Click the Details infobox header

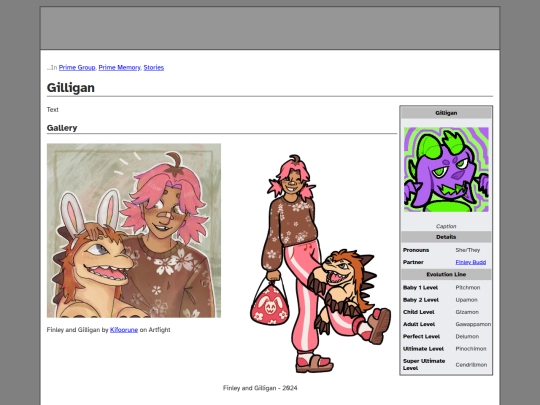[x=446, y=237]
